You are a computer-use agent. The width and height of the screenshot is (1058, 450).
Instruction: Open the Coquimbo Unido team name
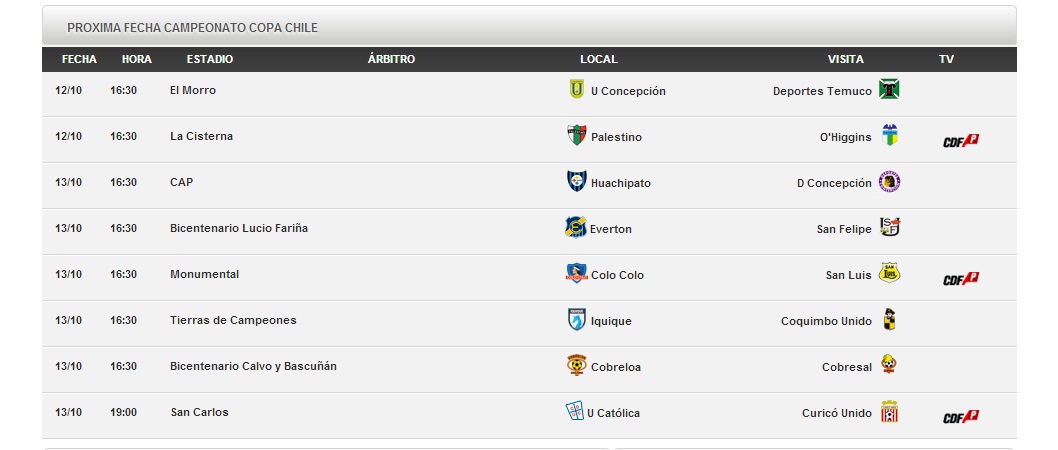pyautogui.click(x=827, y=321)
